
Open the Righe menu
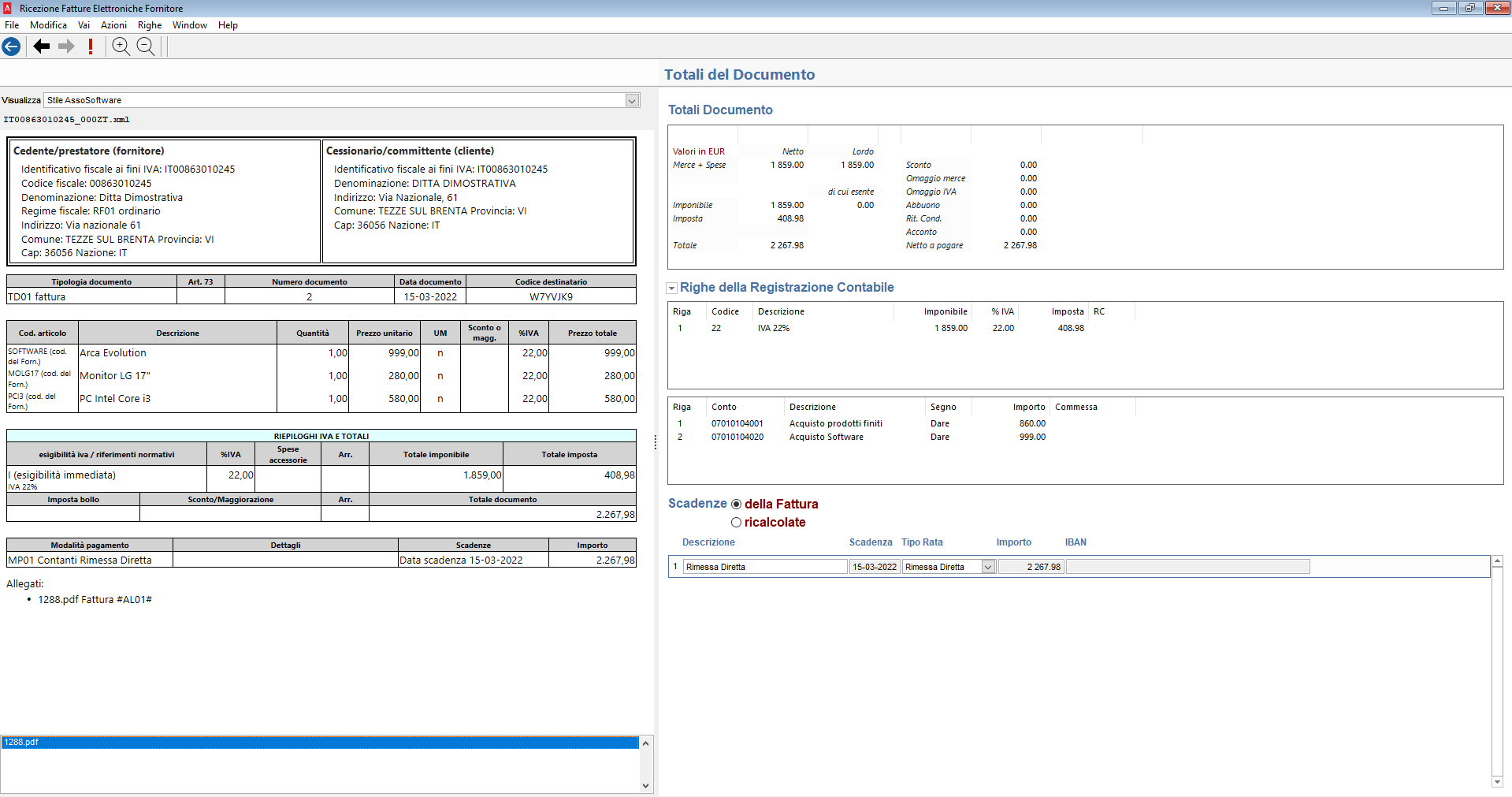pyautogui.click(x=150, y=25)
